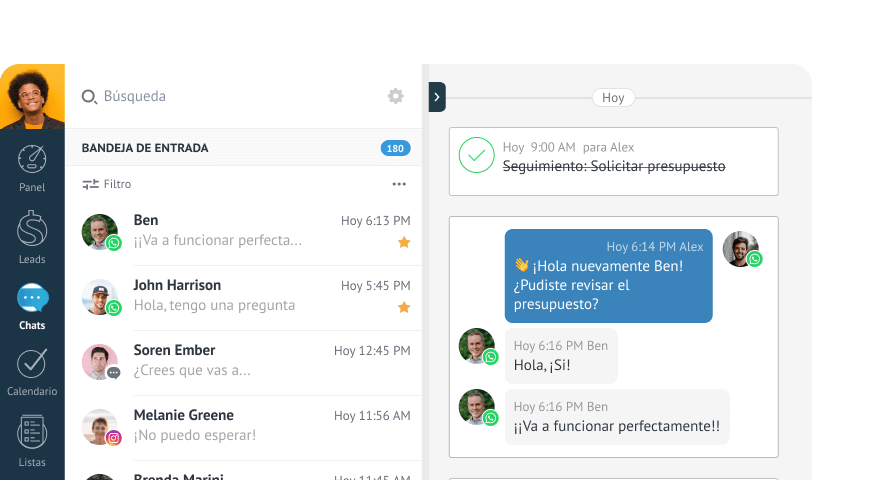The height and width of the screenshot is (480, 875).
Task: Click the Búsqueda search field
Action: pyautogui.click(x=232, y=97)
